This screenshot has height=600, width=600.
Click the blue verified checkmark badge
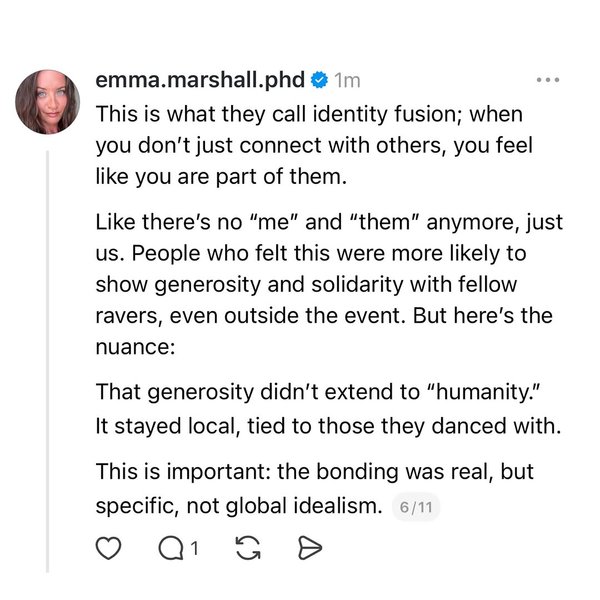pyautogui.click(x=319, y=79)
